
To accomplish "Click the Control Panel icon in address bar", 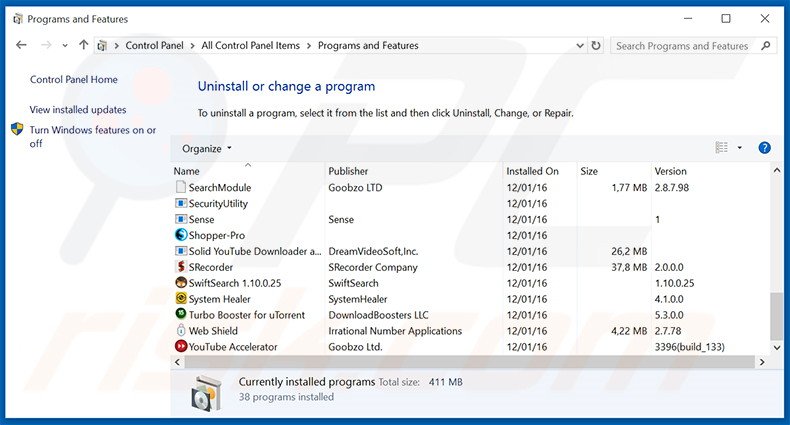I will [x=102, y=46].
